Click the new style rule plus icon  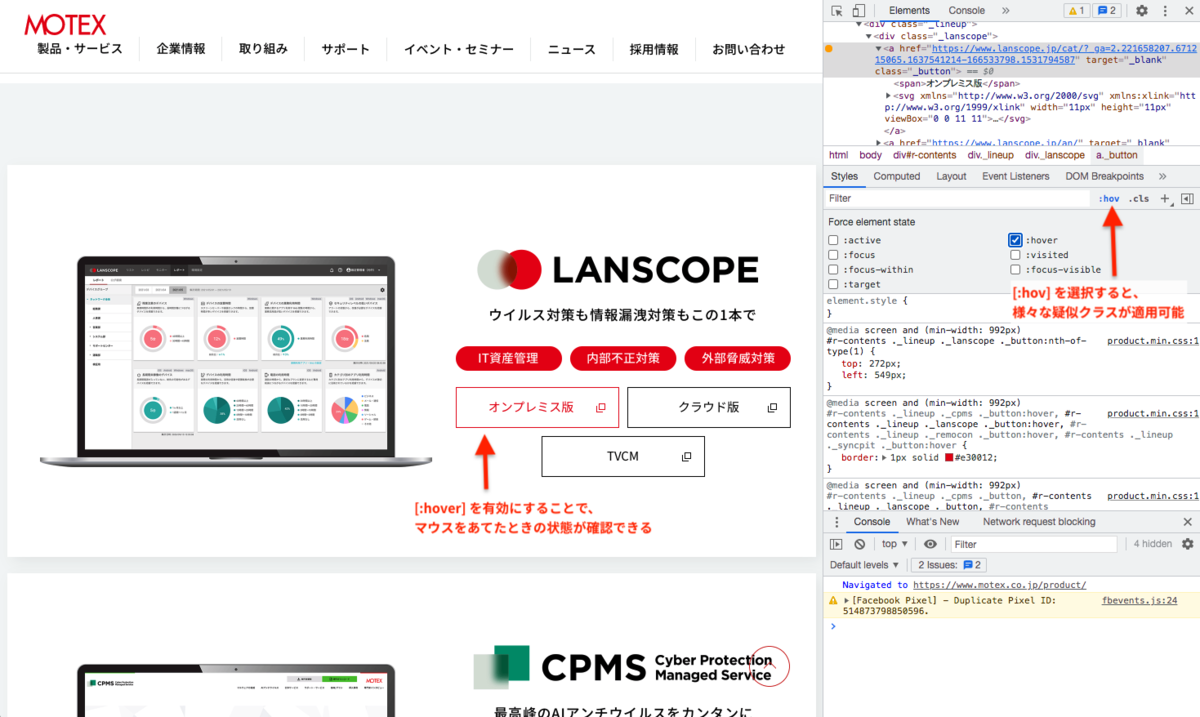click(1165, 199)
